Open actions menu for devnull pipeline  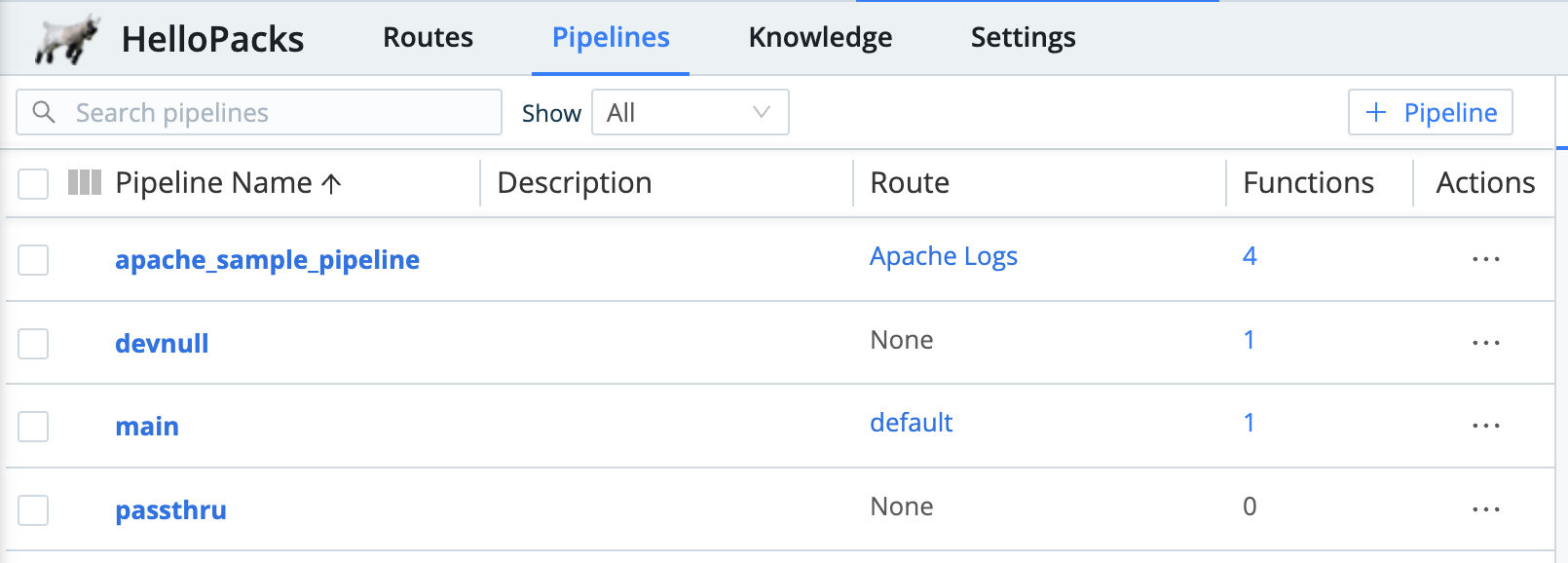point(1486,343)
